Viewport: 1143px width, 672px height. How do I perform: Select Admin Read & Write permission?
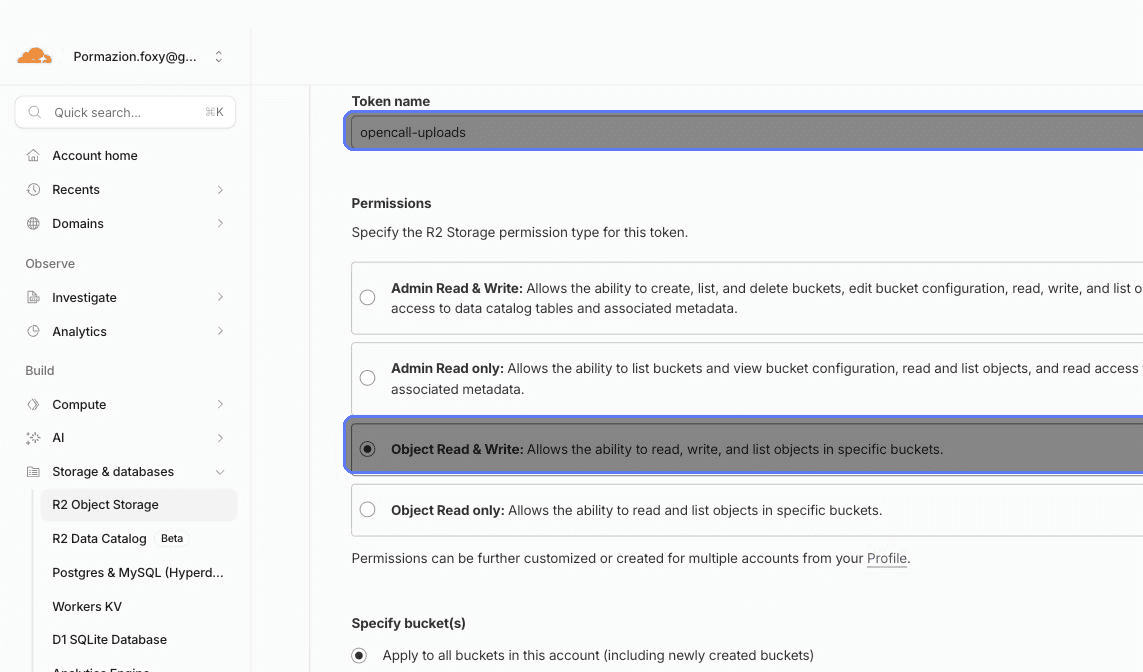coord(367,297)
